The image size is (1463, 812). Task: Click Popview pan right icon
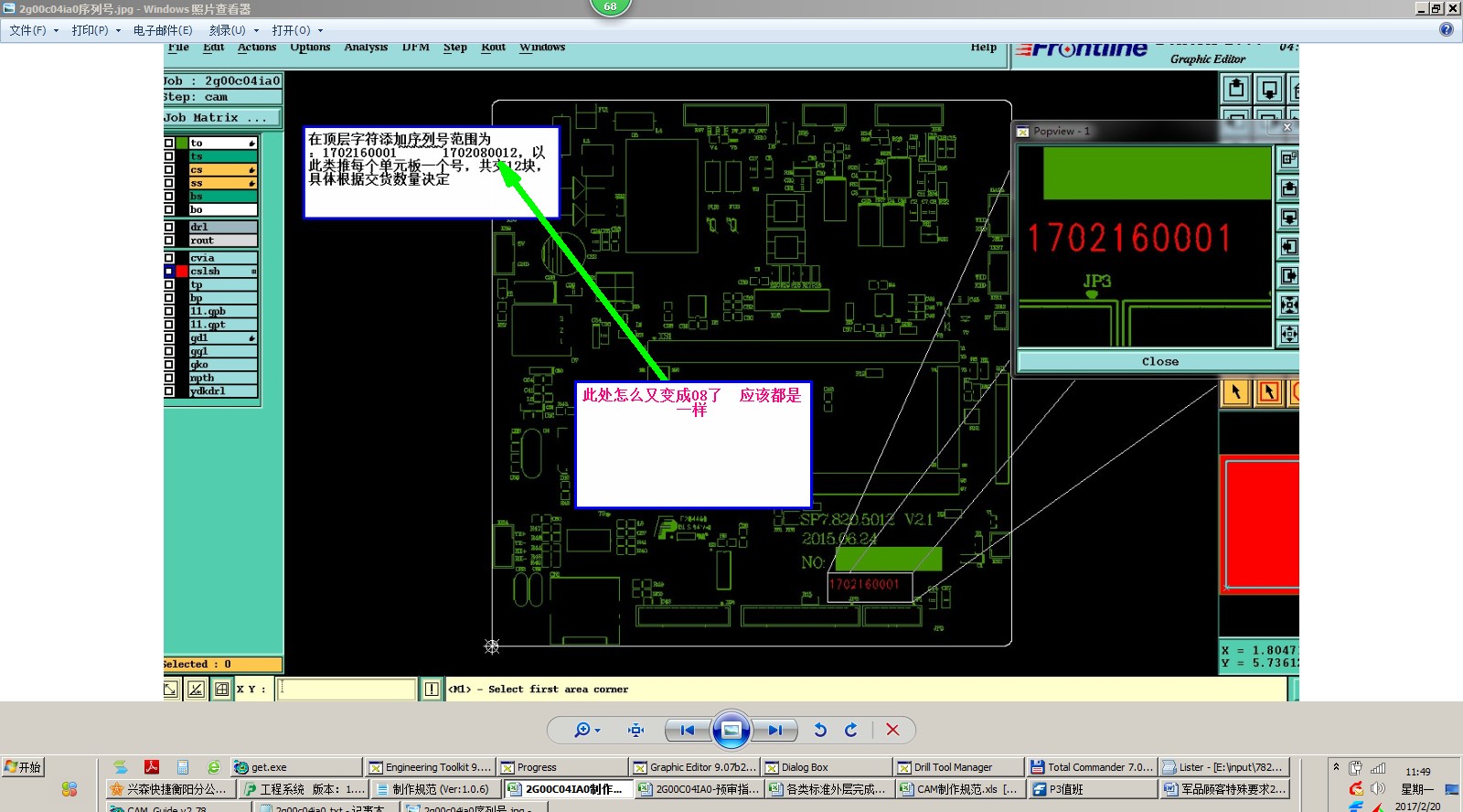(x=1288, y=276)
